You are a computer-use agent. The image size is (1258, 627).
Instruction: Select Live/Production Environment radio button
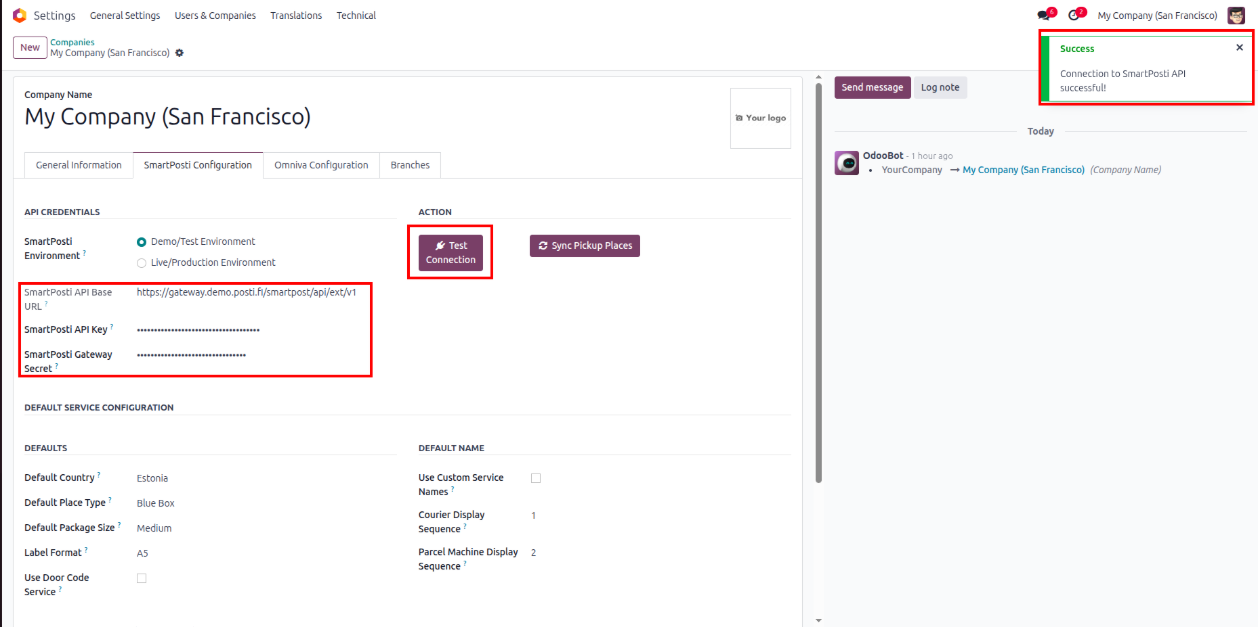pos(141,263)
